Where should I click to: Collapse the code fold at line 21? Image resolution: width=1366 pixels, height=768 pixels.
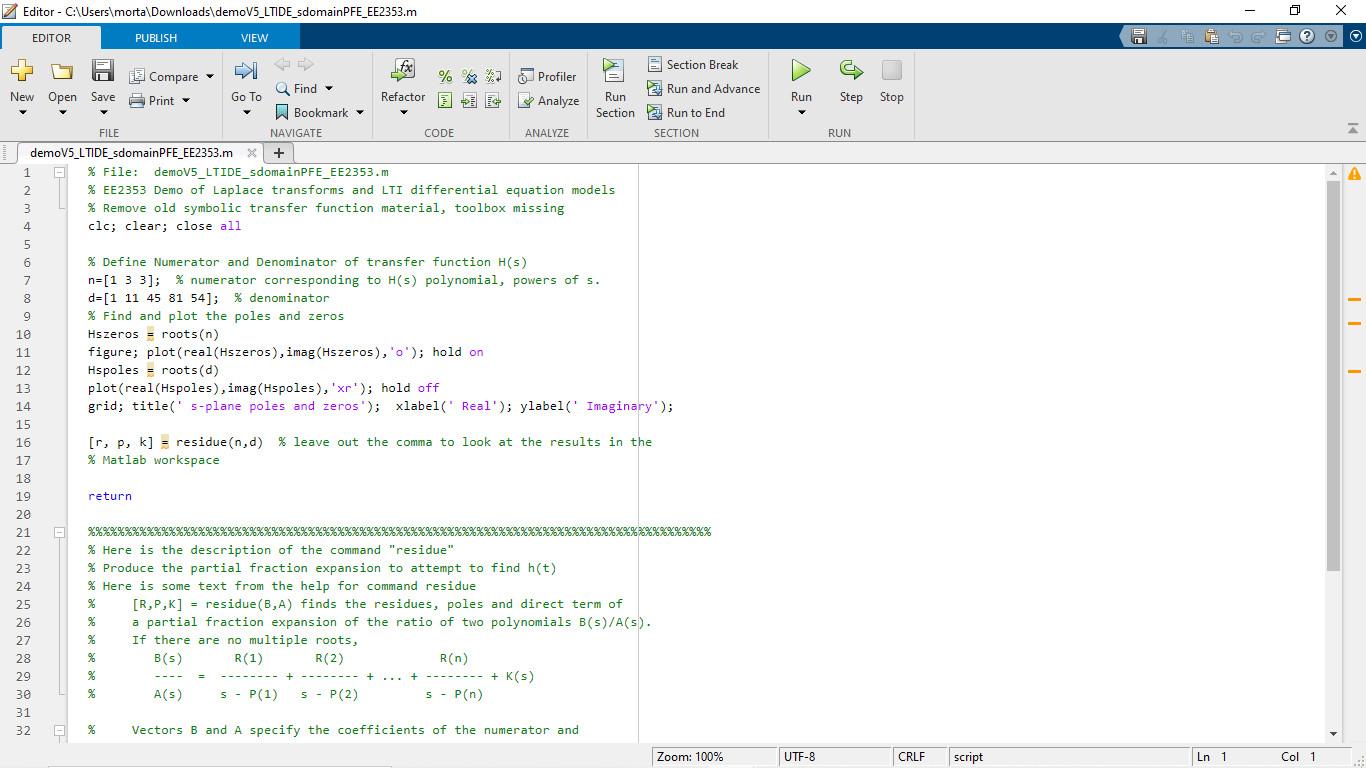pyautogui.click(x=59, y=532)
